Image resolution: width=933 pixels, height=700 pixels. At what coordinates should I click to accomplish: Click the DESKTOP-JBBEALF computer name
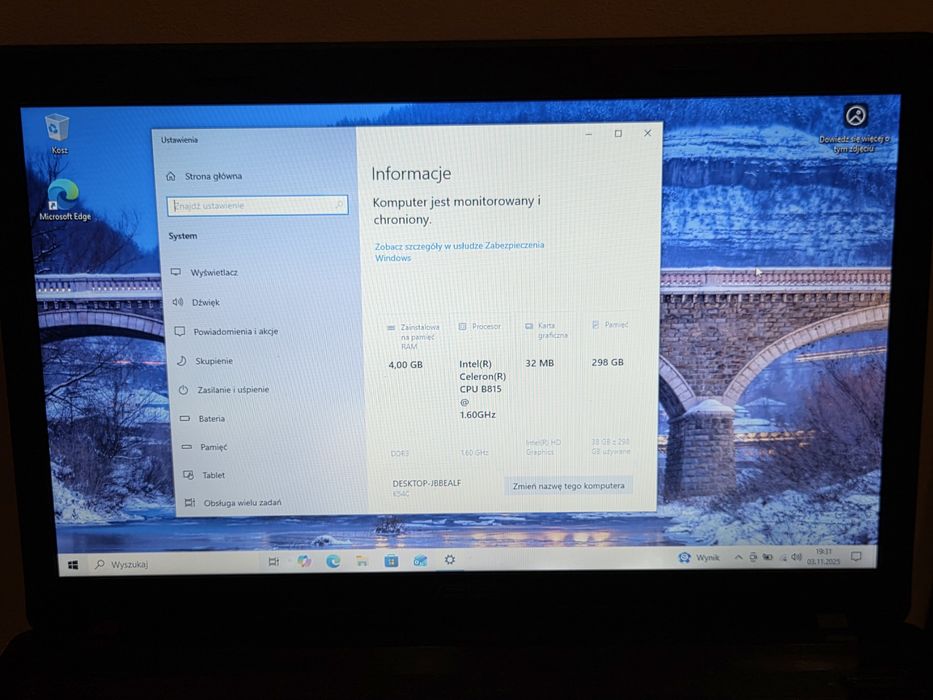point(427,483)
